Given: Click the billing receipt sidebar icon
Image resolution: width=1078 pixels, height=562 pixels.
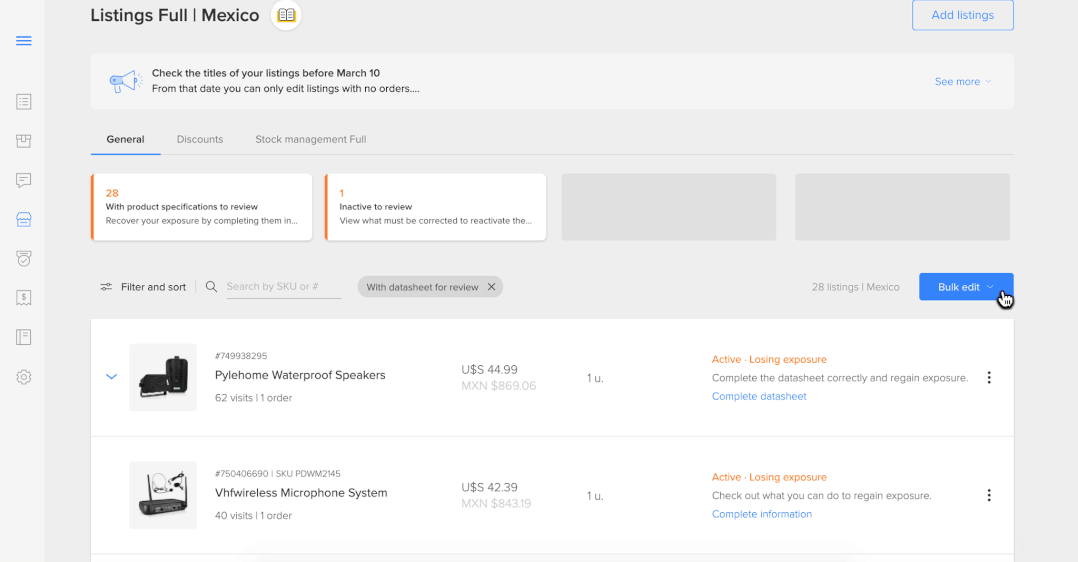Looking at the screenshot, I should click(24, 298).
